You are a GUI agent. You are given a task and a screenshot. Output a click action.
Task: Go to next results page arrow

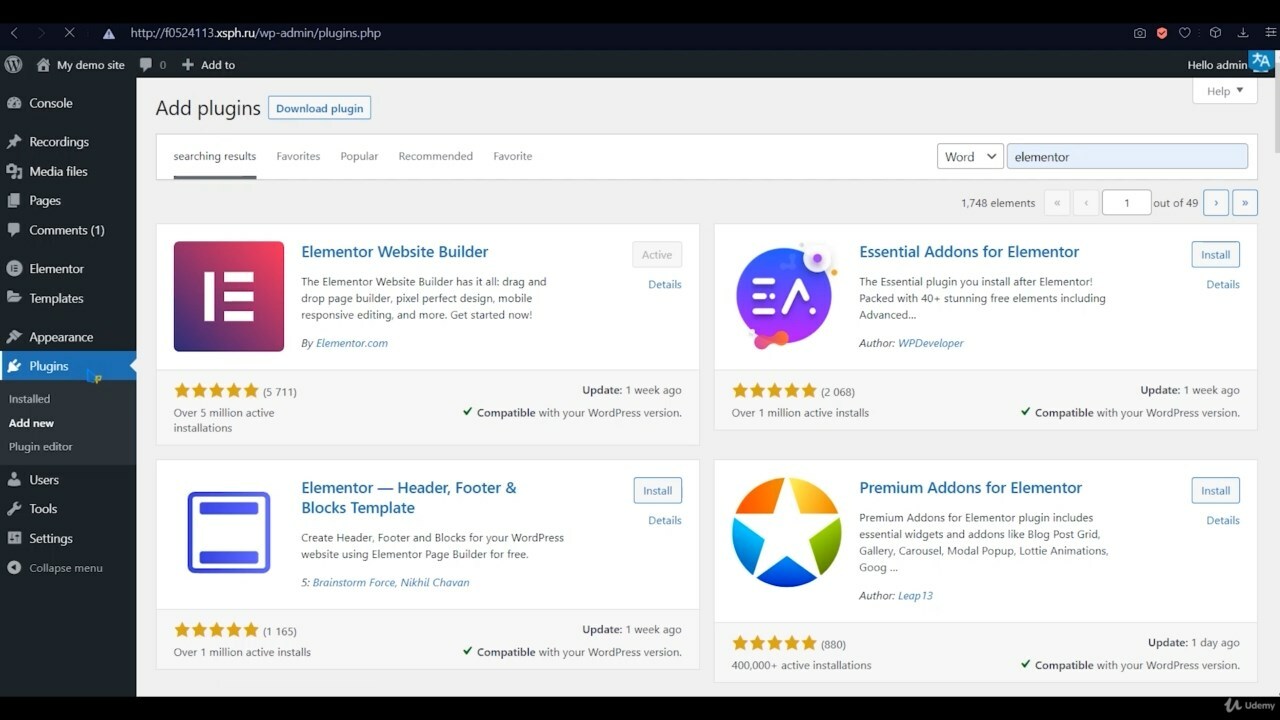click(1216, 203)
